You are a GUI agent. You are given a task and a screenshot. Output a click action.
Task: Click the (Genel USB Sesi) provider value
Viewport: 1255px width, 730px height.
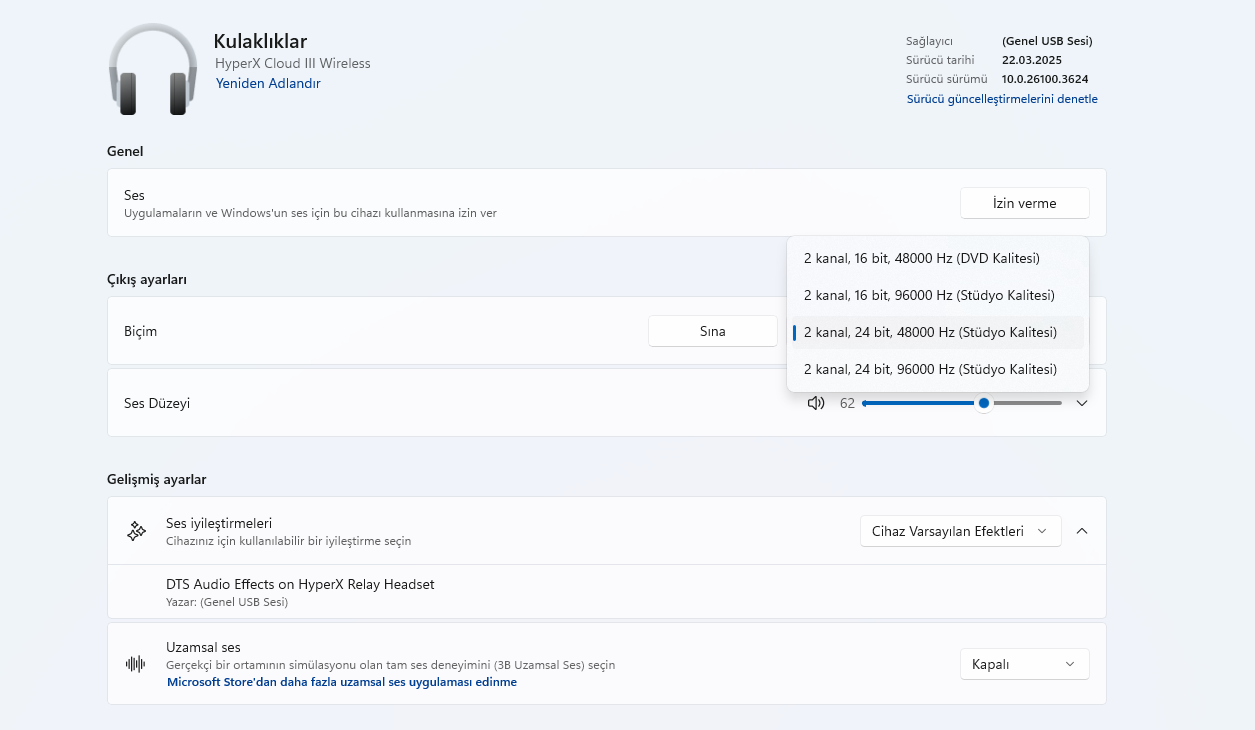(x=1047, y=41)
